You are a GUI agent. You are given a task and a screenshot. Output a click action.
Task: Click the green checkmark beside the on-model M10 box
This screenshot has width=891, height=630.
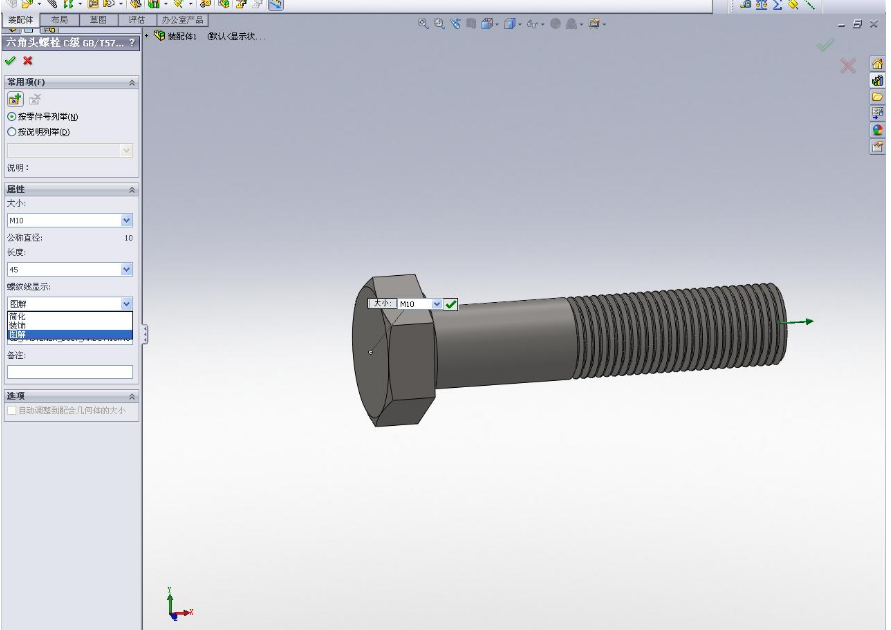click(451, 304)
